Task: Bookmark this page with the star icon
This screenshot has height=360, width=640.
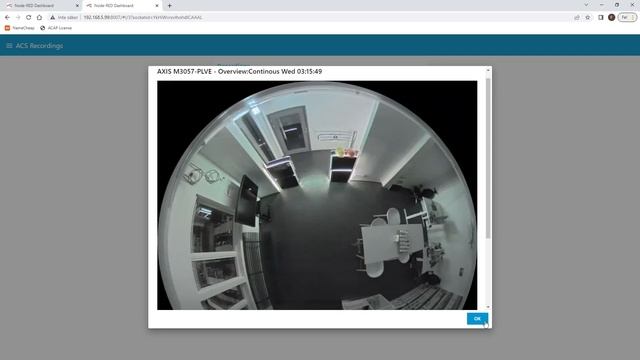Action: (588, 18)
